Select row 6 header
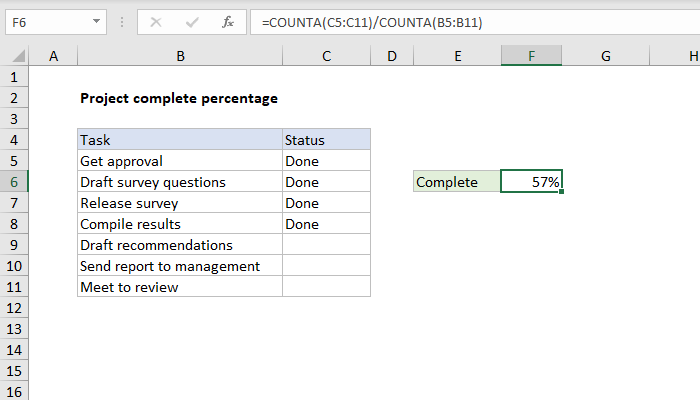 pyautogui.click(x=15, y=182)
